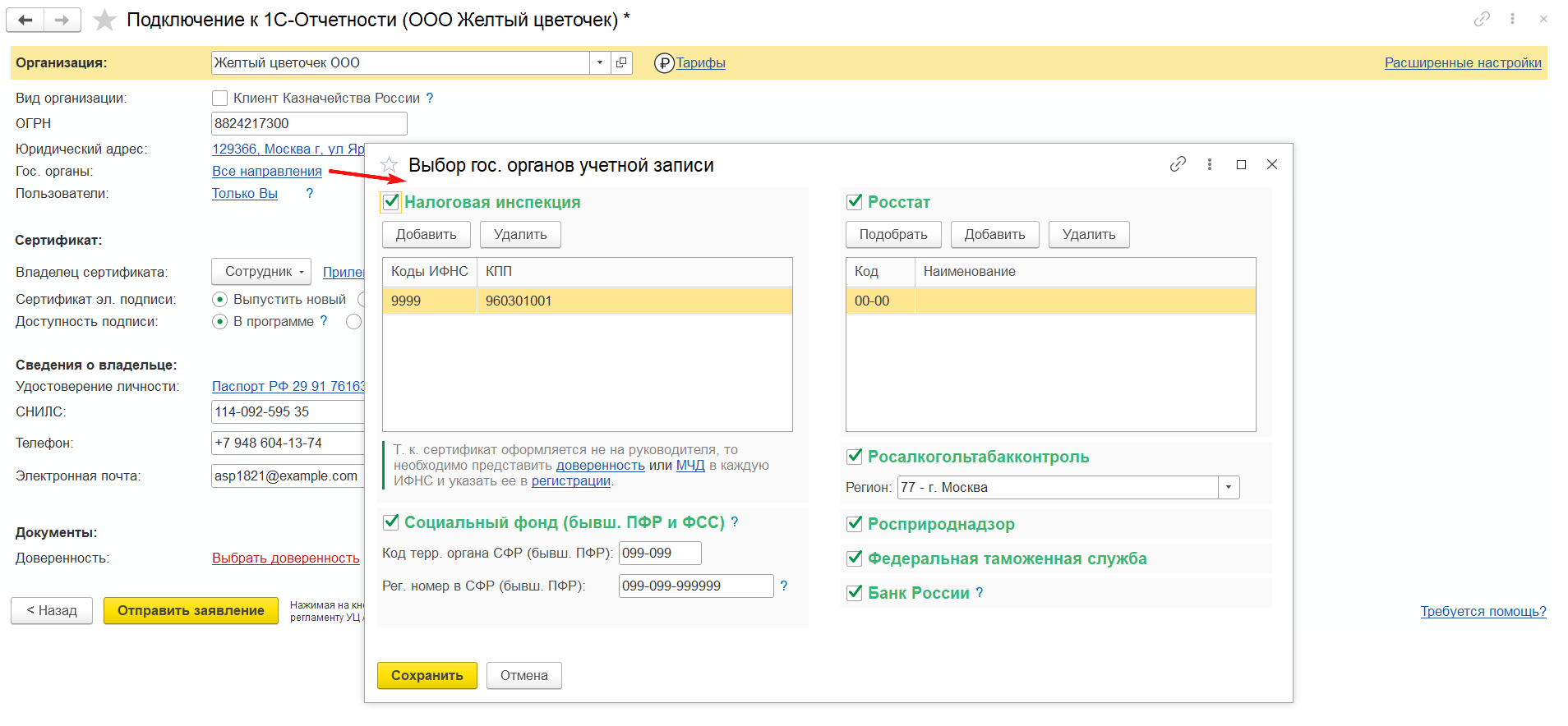
Task: Expand the Организация dropdown arrow
Action: pos(600,62)
